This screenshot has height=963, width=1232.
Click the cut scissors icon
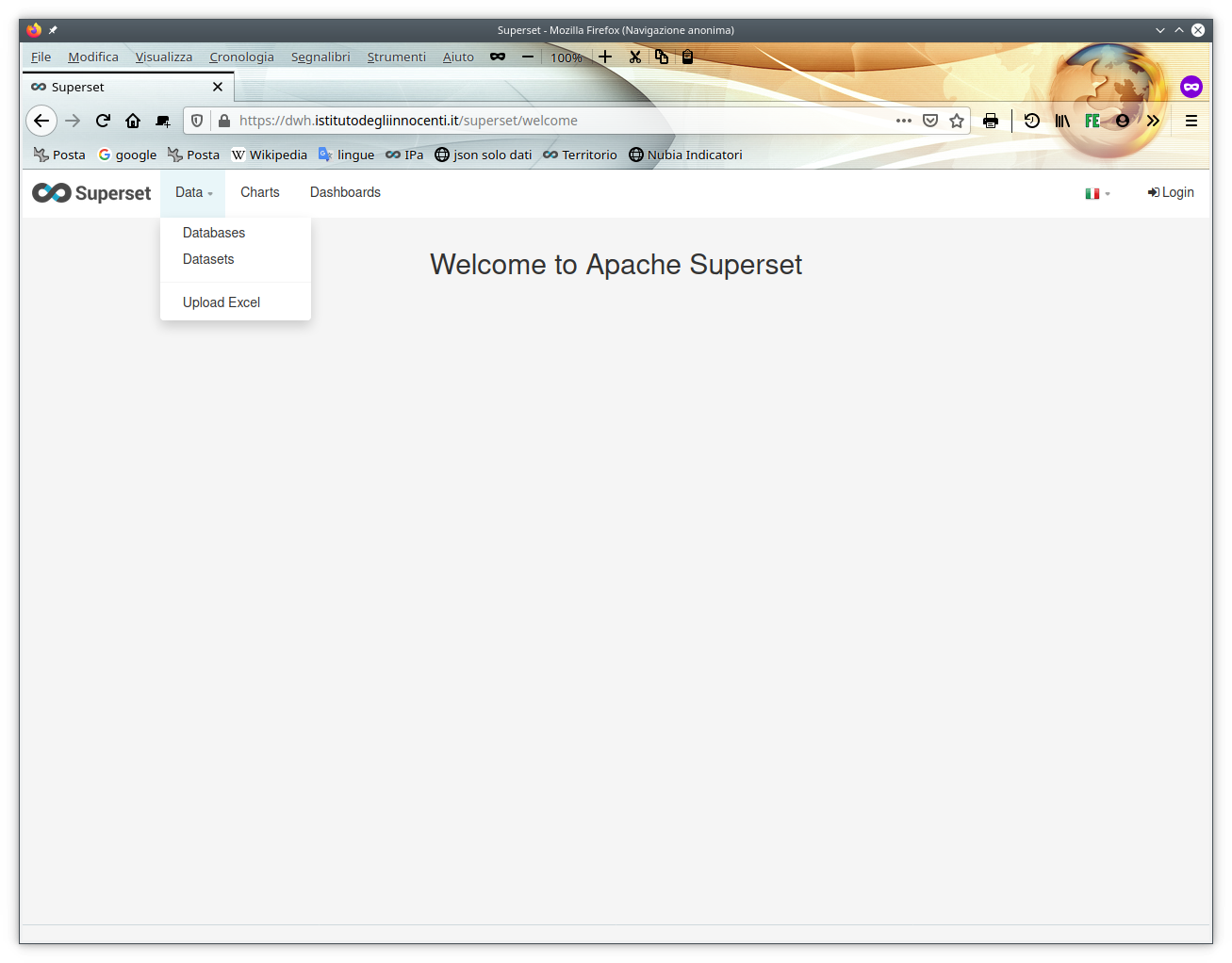(x=635, y=57)
